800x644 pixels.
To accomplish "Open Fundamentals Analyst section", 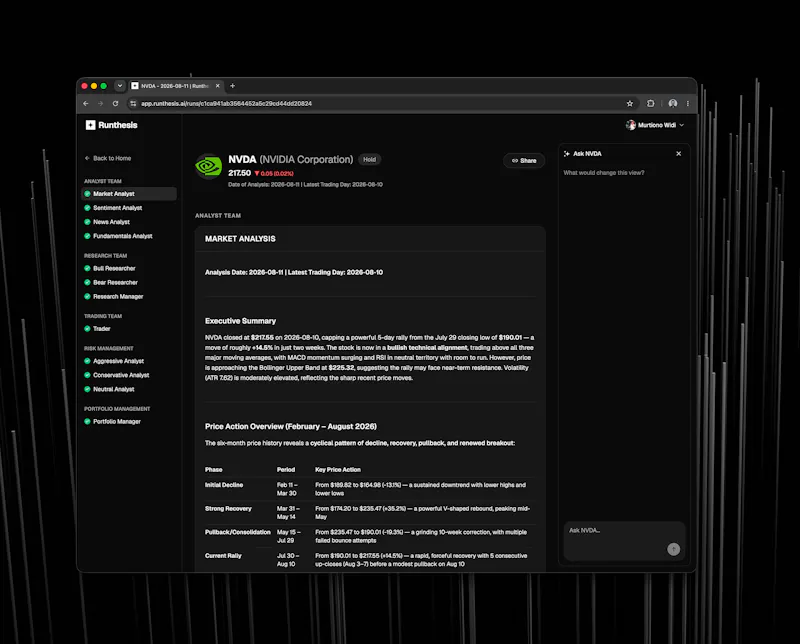I will coord(118,236).
